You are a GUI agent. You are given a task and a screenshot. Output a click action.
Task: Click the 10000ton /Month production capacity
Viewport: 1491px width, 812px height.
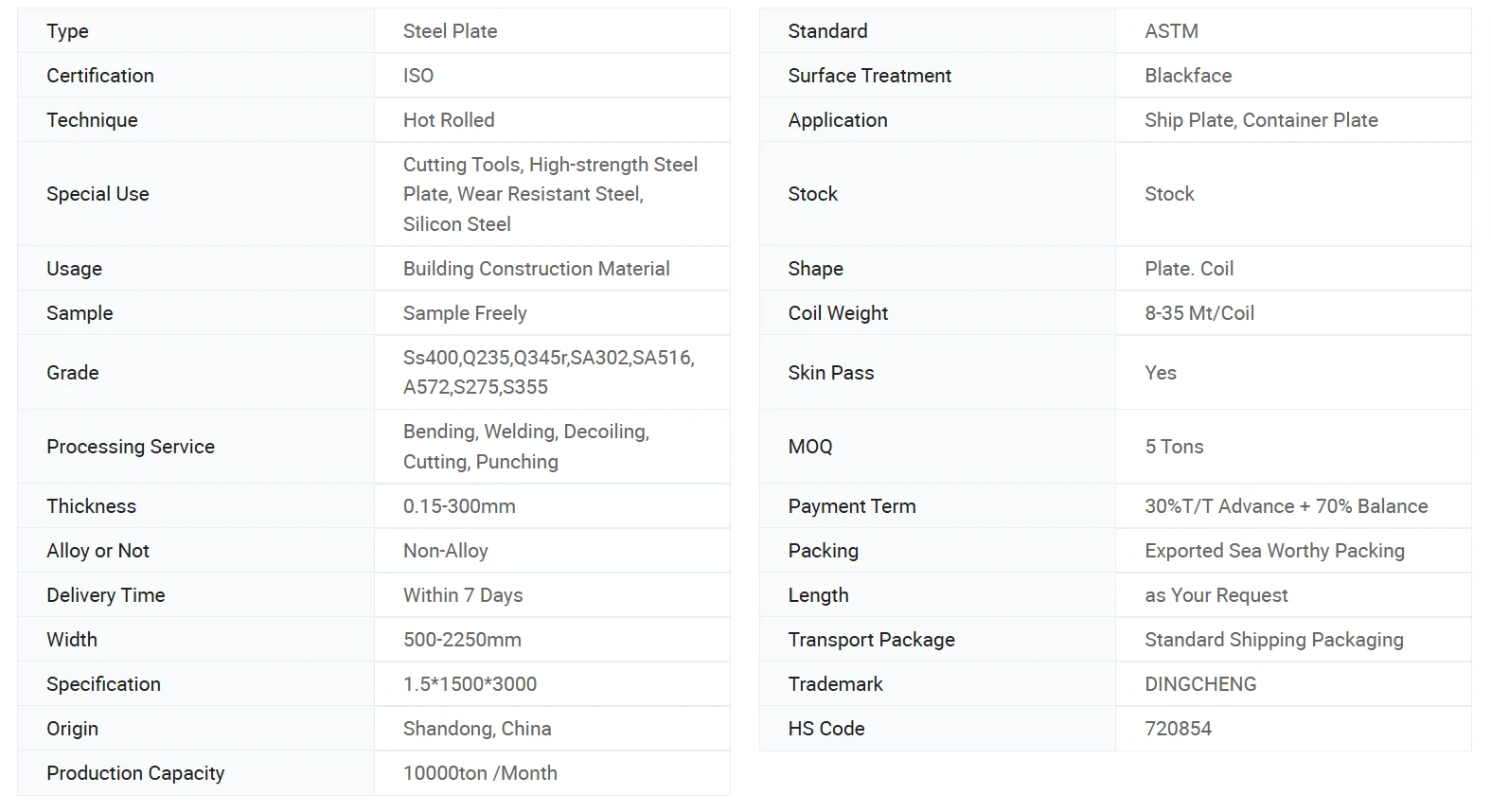[480, 773]
